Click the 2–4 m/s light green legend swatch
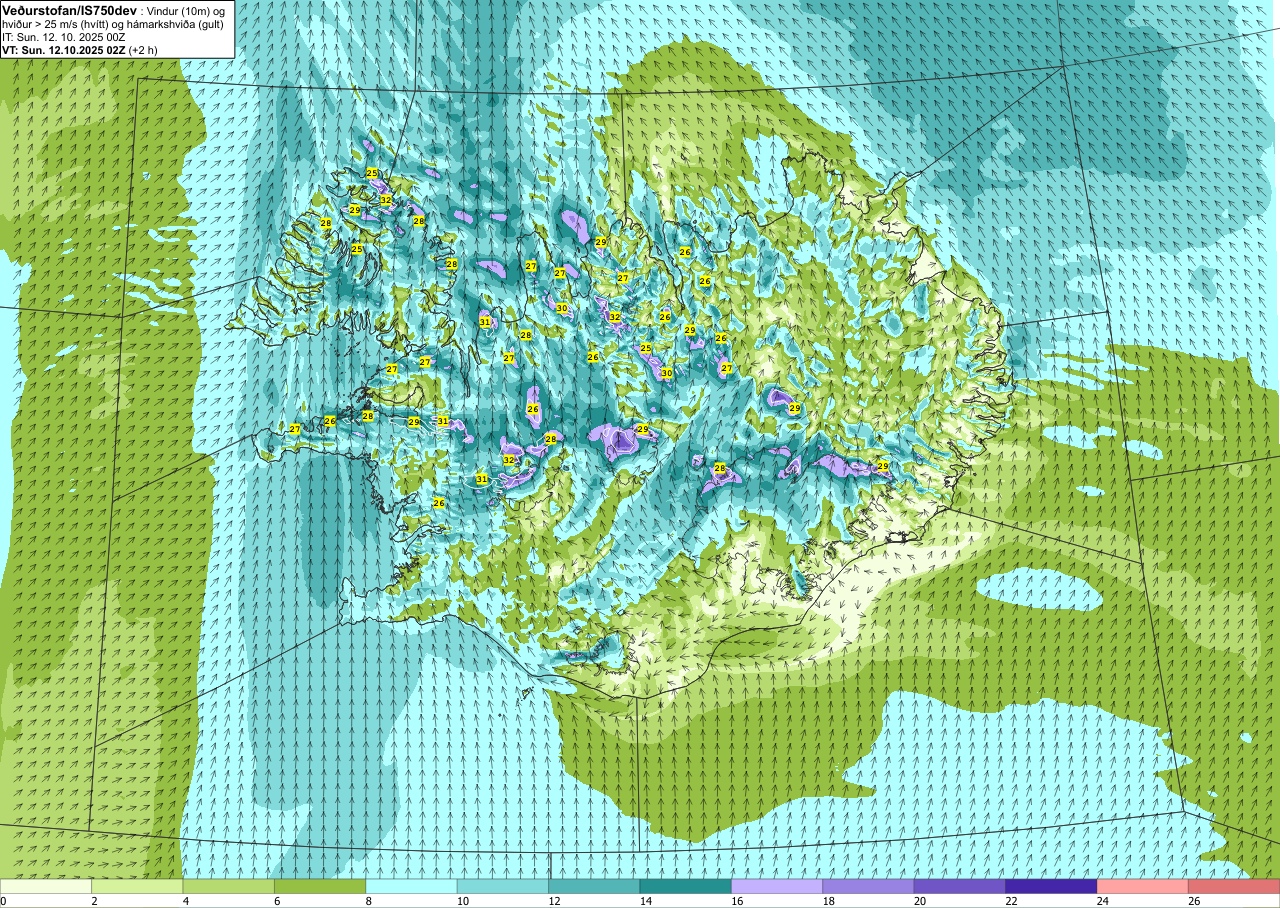The height and width of the screenshot is (908, 1280). click(x=137, y=887)
